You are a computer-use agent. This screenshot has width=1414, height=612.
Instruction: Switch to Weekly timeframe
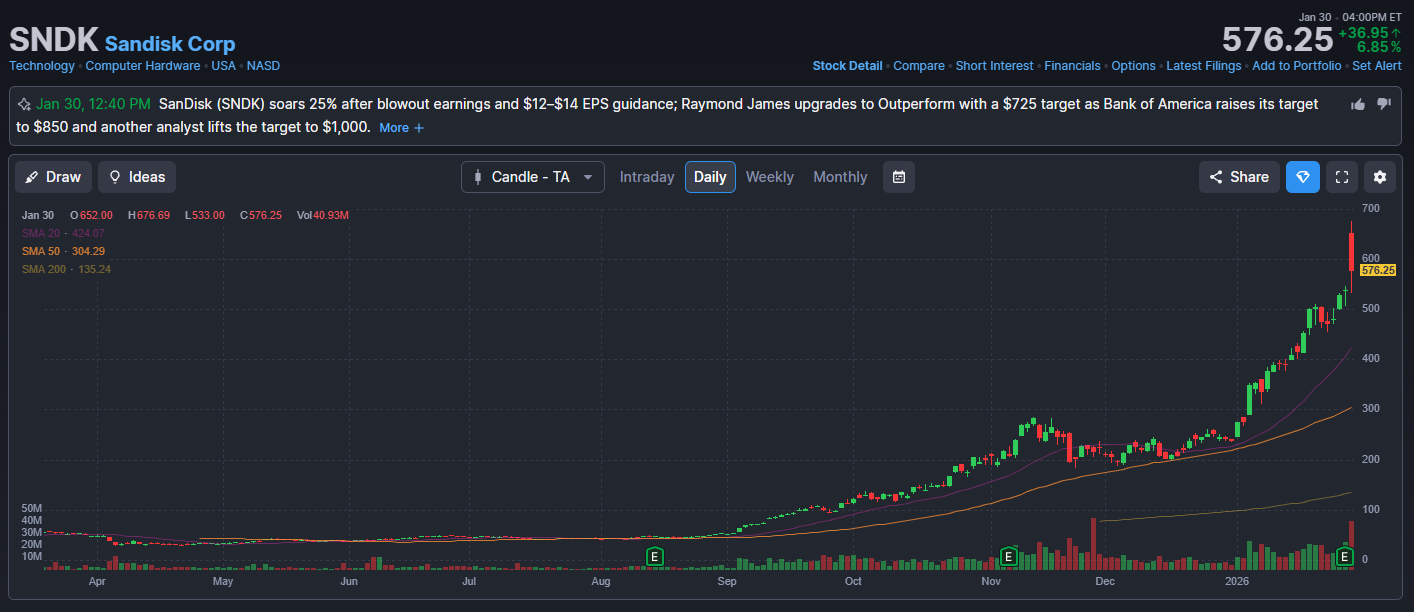coord(770,177)
